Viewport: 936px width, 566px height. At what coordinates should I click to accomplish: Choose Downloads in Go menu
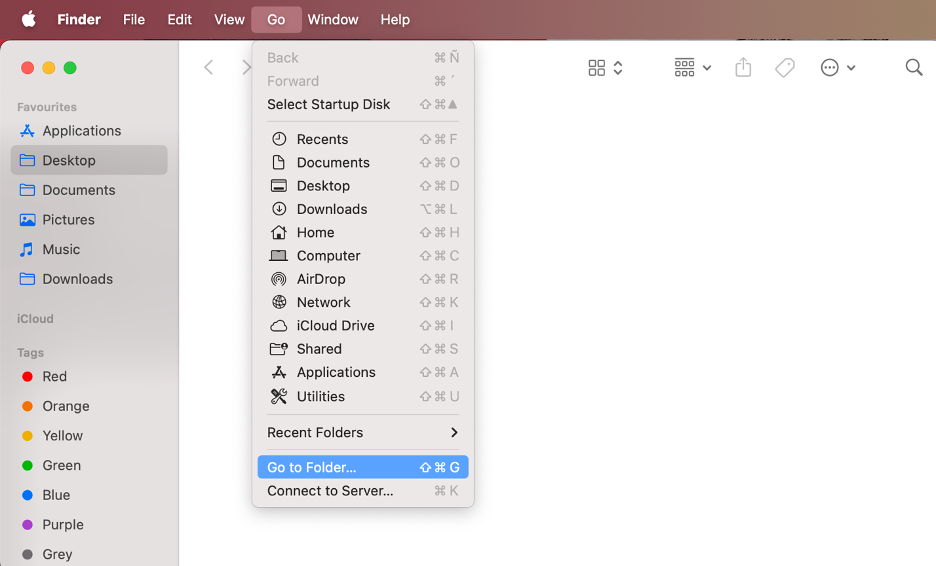pyautogui.click(x=363, y=209)
